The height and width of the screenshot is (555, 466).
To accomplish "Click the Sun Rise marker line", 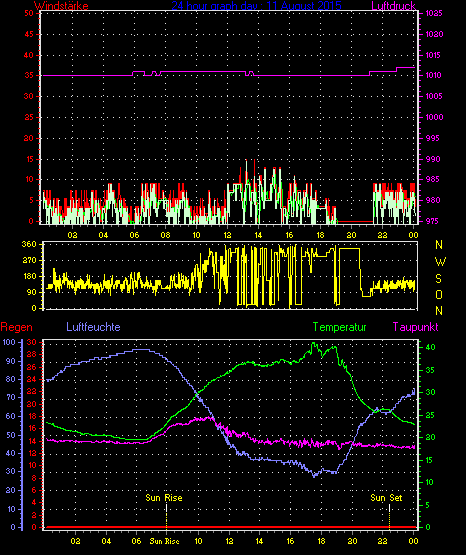I will point(166,516).
